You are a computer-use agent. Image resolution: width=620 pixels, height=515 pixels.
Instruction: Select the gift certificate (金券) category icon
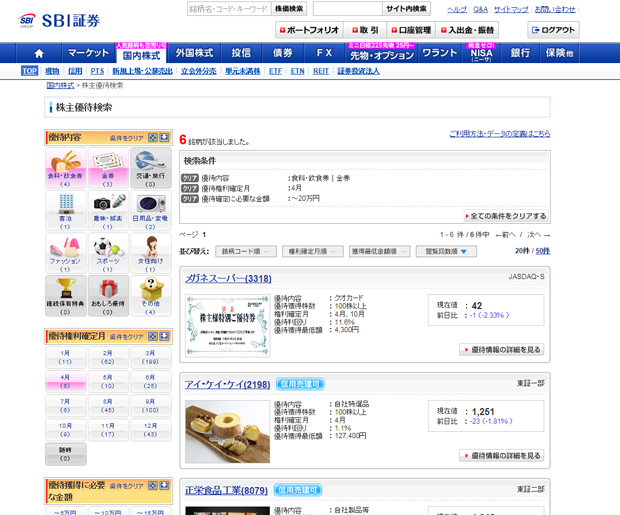tap(108, 168)
